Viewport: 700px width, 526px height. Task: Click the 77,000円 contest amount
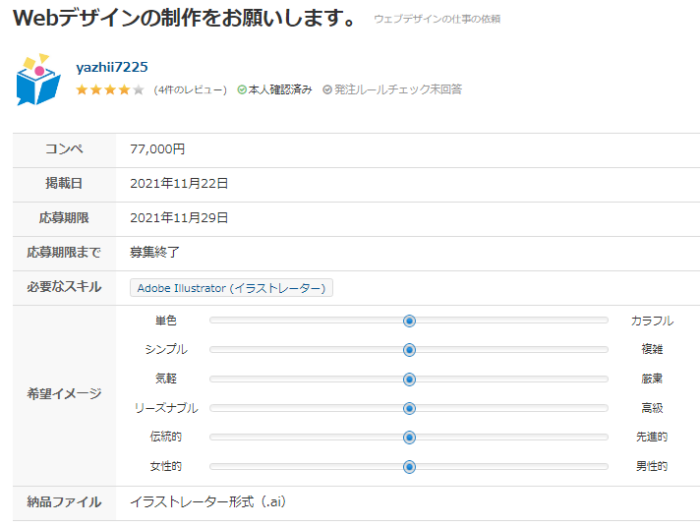(x=157, y=149)
